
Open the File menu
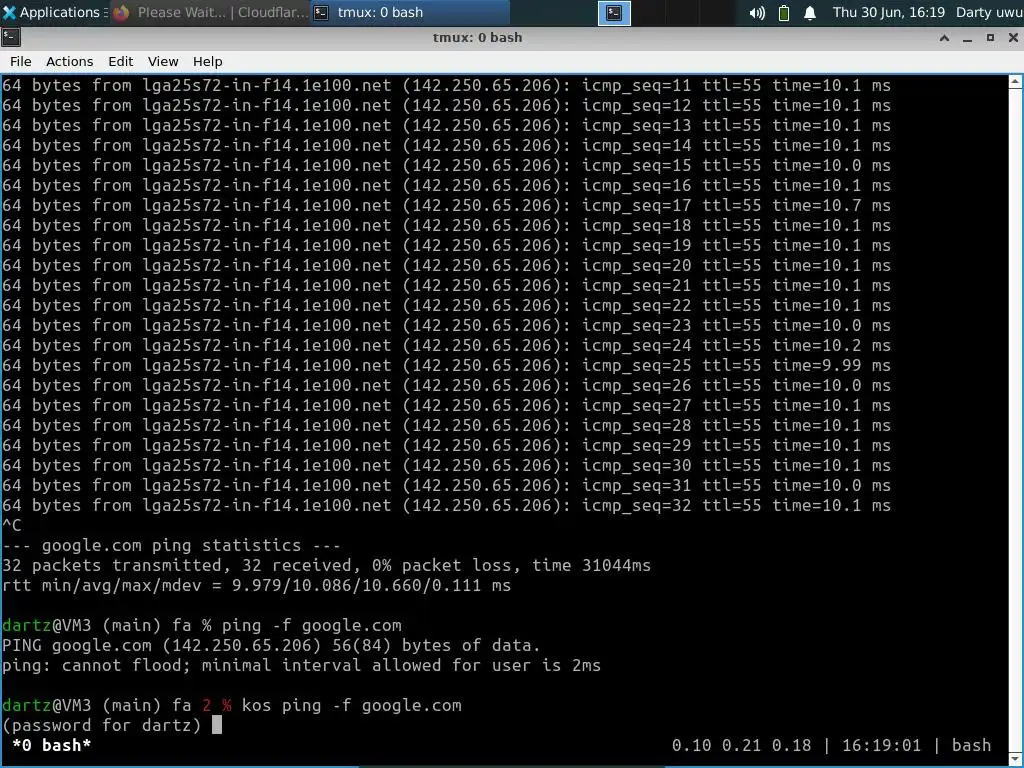[x=20, y=61]
